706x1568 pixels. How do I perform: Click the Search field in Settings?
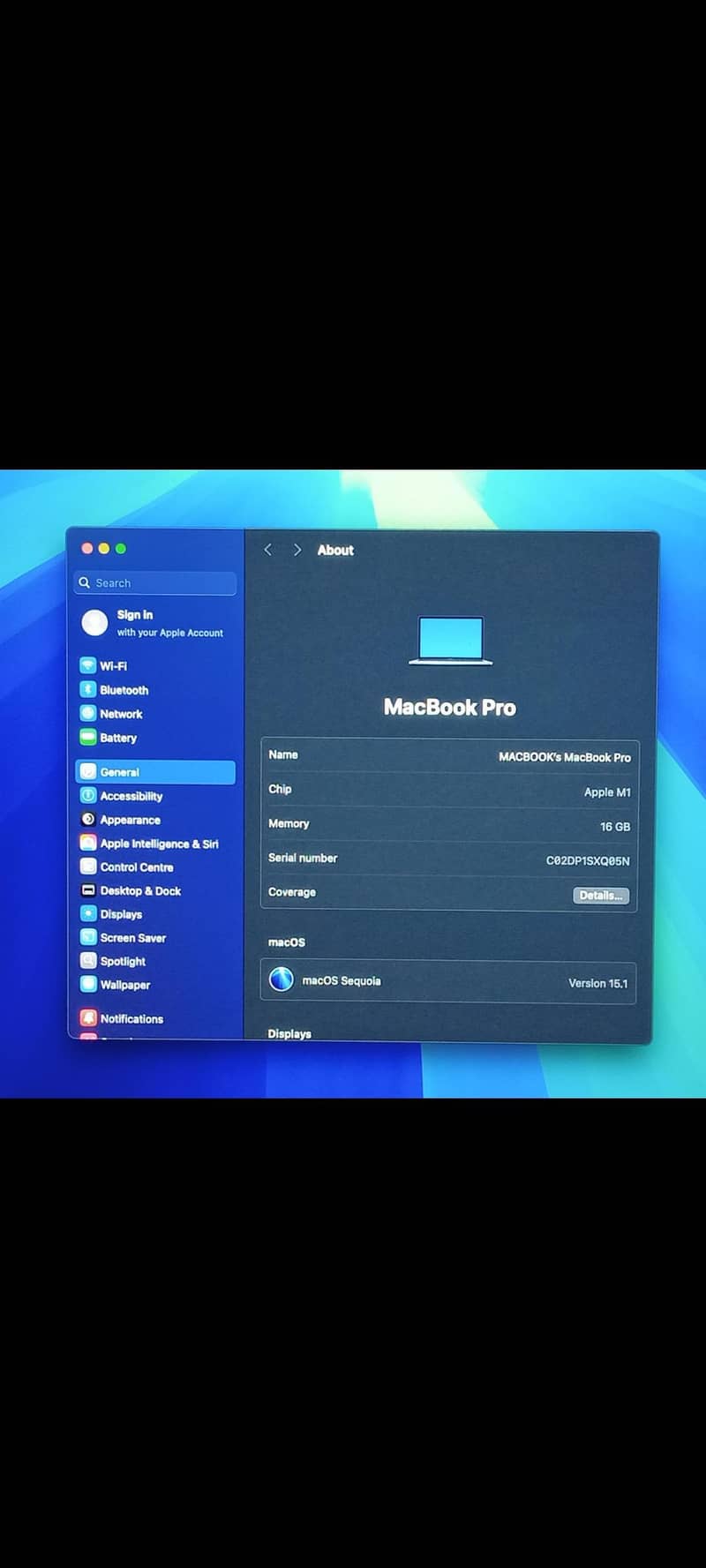[155, 582]
